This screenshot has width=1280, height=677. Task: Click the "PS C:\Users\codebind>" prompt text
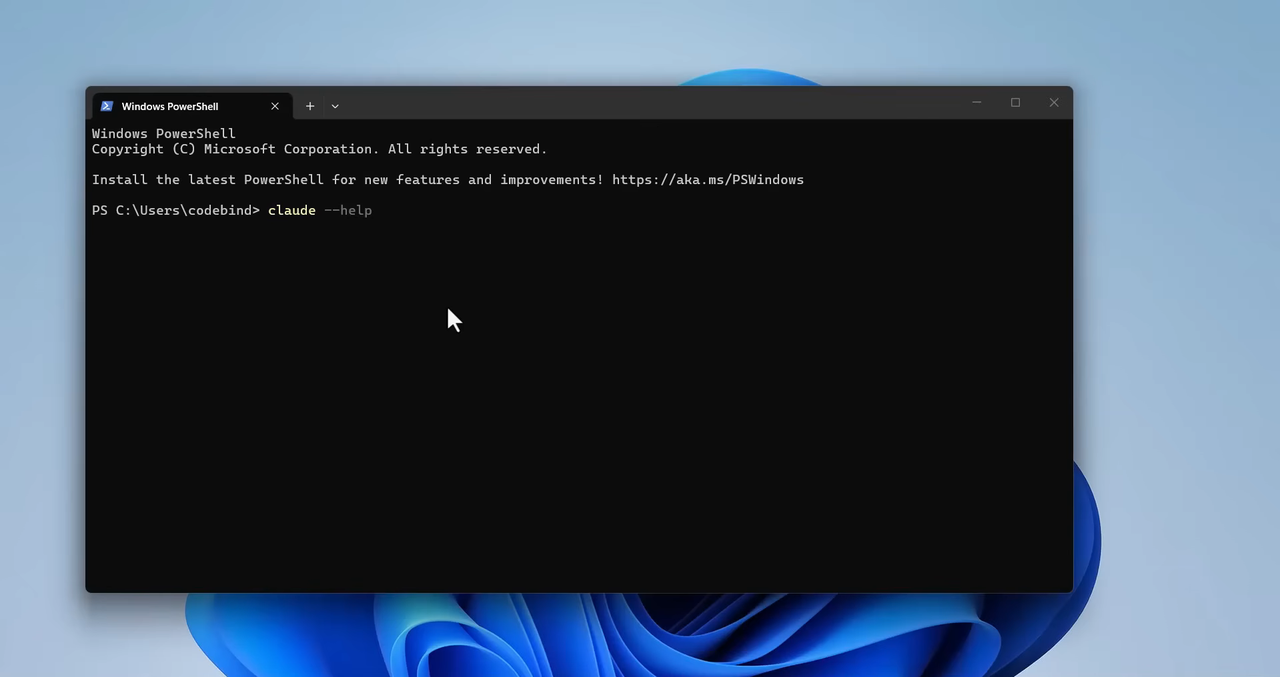[x=176, y=211]
